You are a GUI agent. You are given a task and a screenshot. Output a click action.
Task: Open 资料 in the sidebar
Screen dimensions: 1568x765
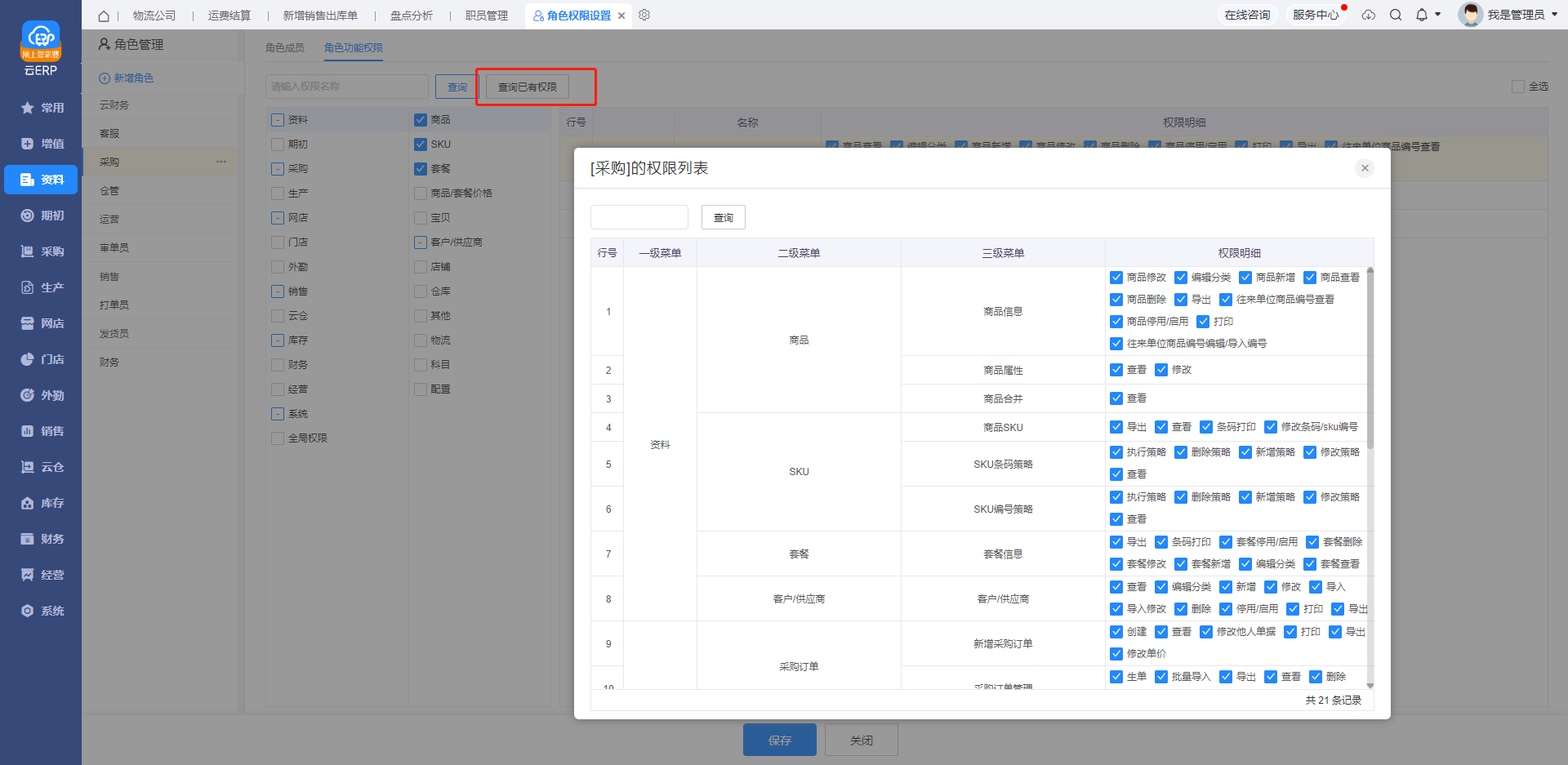pyautogui.click(x=41, y=180)
